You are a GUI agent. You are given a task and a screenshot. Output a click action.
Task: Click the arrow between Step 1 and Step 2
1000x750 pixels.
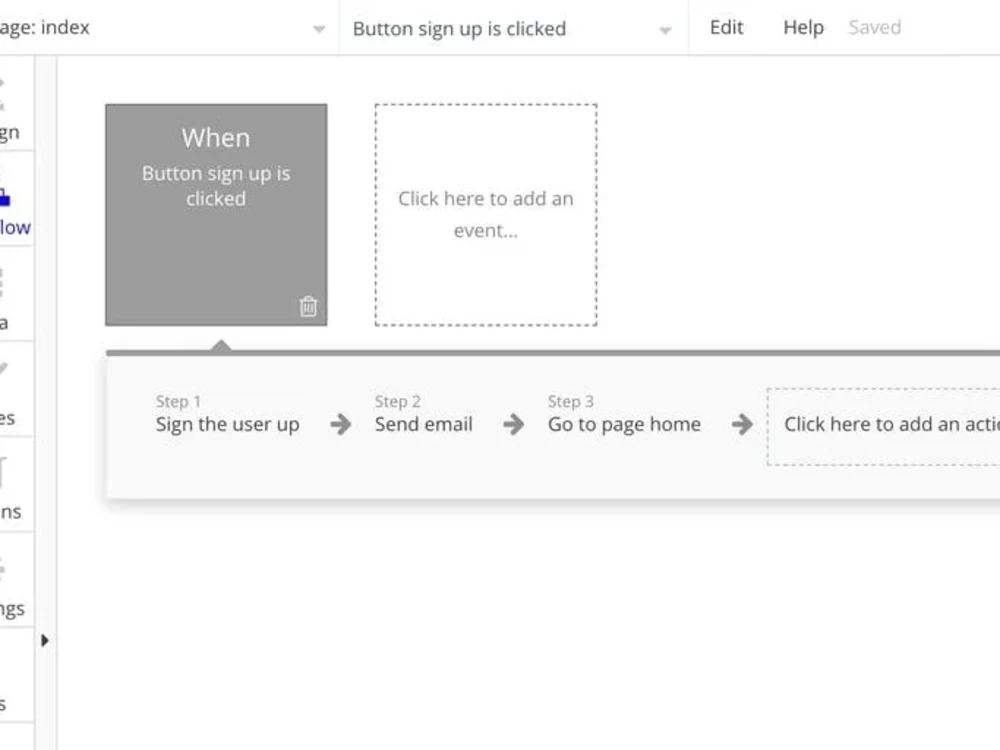[341, 424]
